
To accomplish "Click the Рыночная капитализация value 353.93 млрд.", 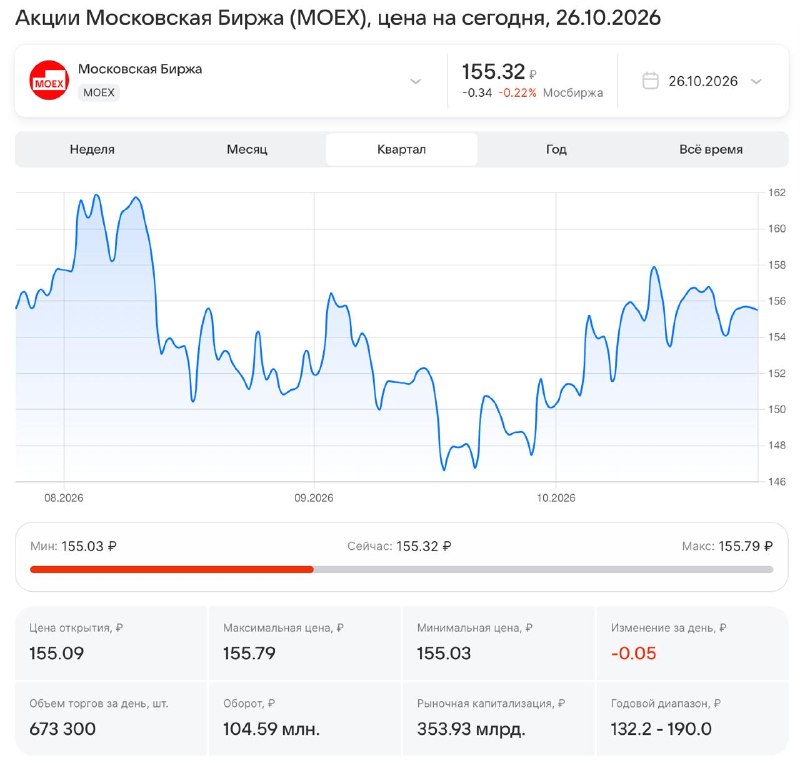I will click(x=471, y=729).
